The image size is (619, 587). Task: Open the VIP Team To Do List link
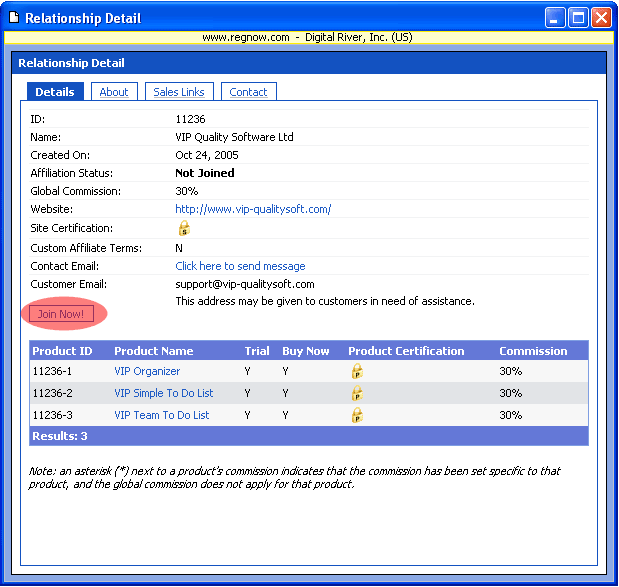coord(162,415)
